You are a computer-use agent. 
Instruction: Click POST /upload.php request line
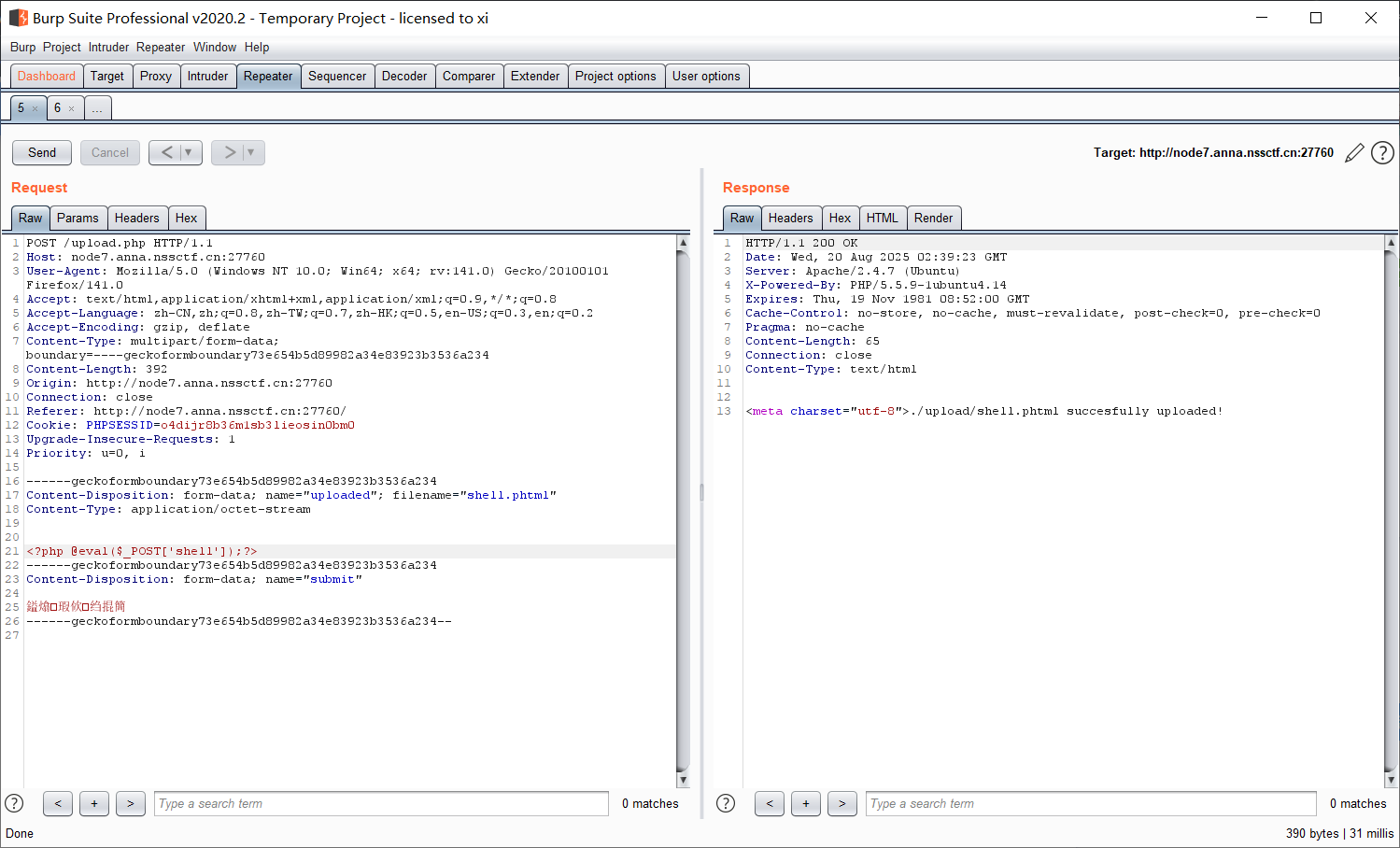click(x=120, y=243)
